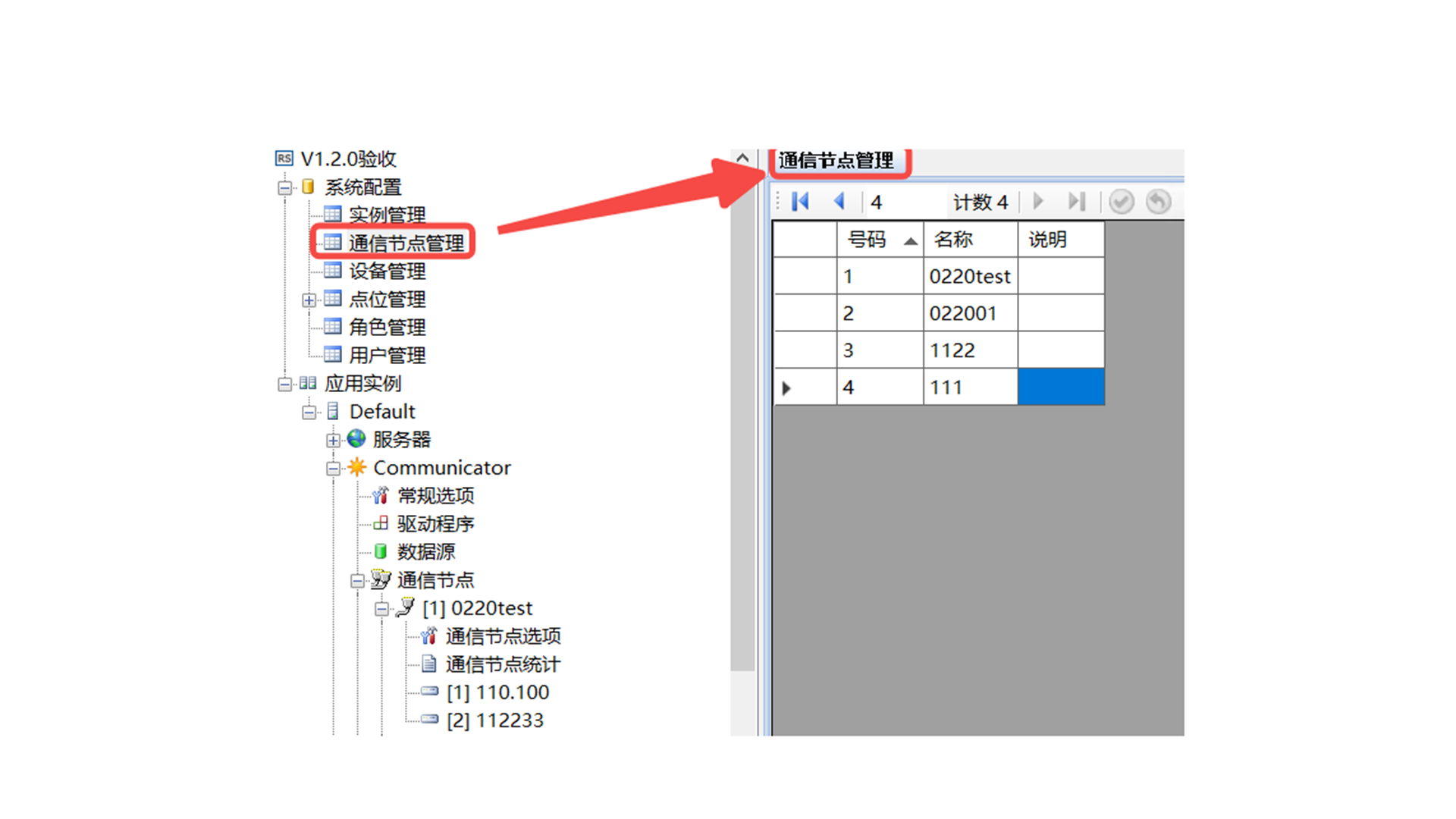This screenshot has height=819, width=1456.
Task: Click the green cylinder icon beside 数据源
Action: (x=381, y=551)
